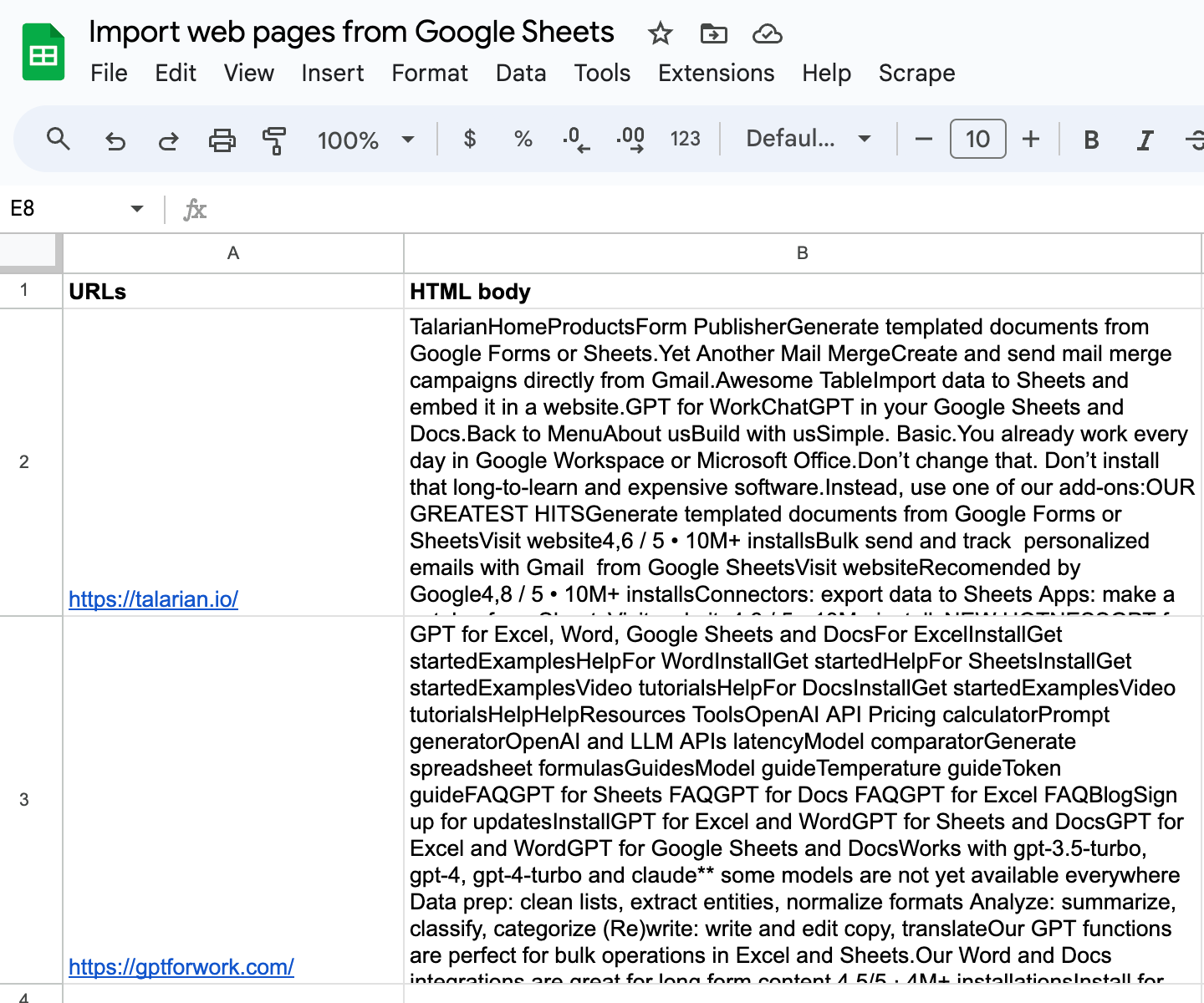Select the URLs header cell
Viewport: 1204px width, 1003px height.
pyautogui.click(x=233, y=292)
